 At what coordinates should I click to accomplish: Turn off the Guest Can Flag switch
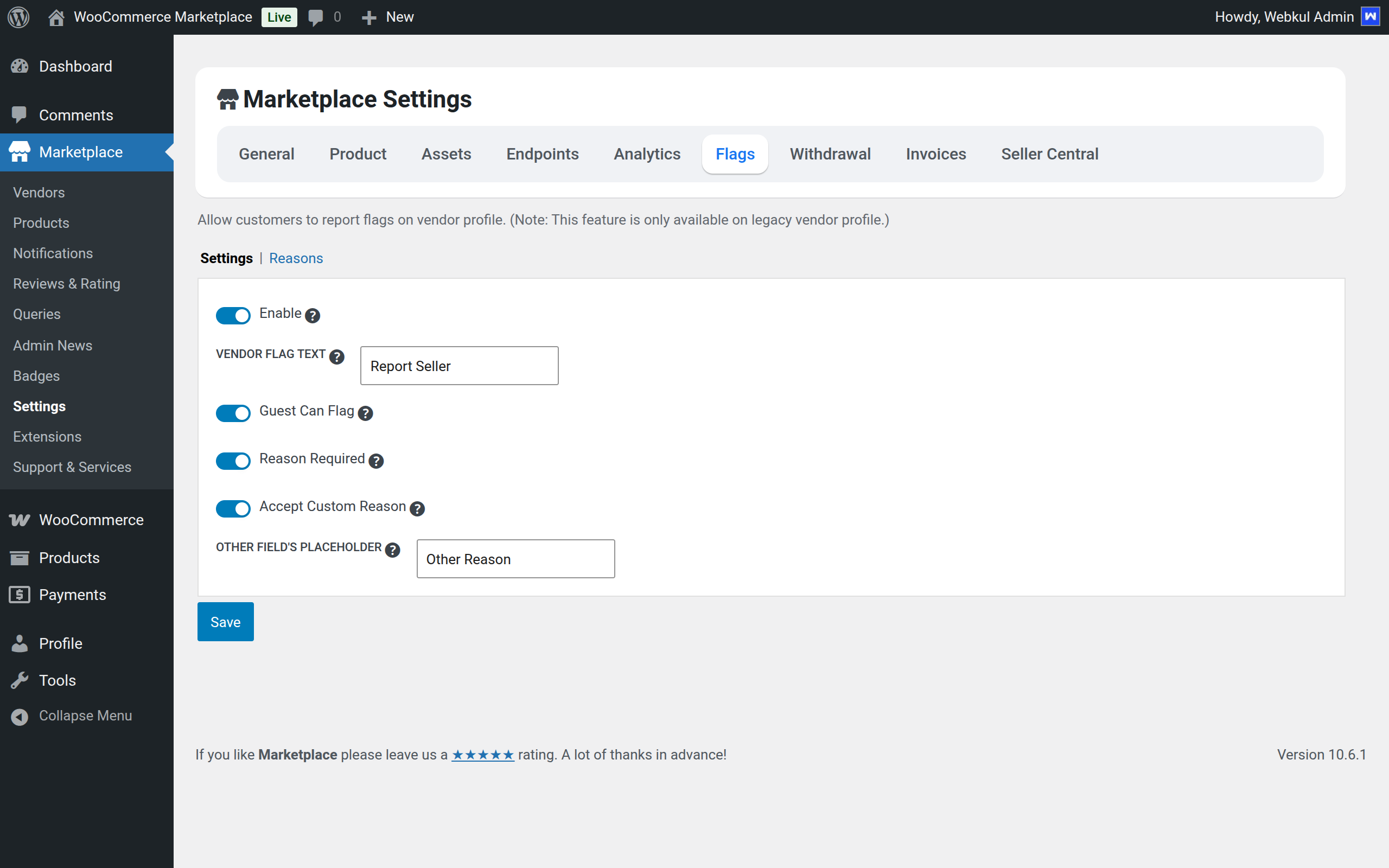[x=233, y=413]
